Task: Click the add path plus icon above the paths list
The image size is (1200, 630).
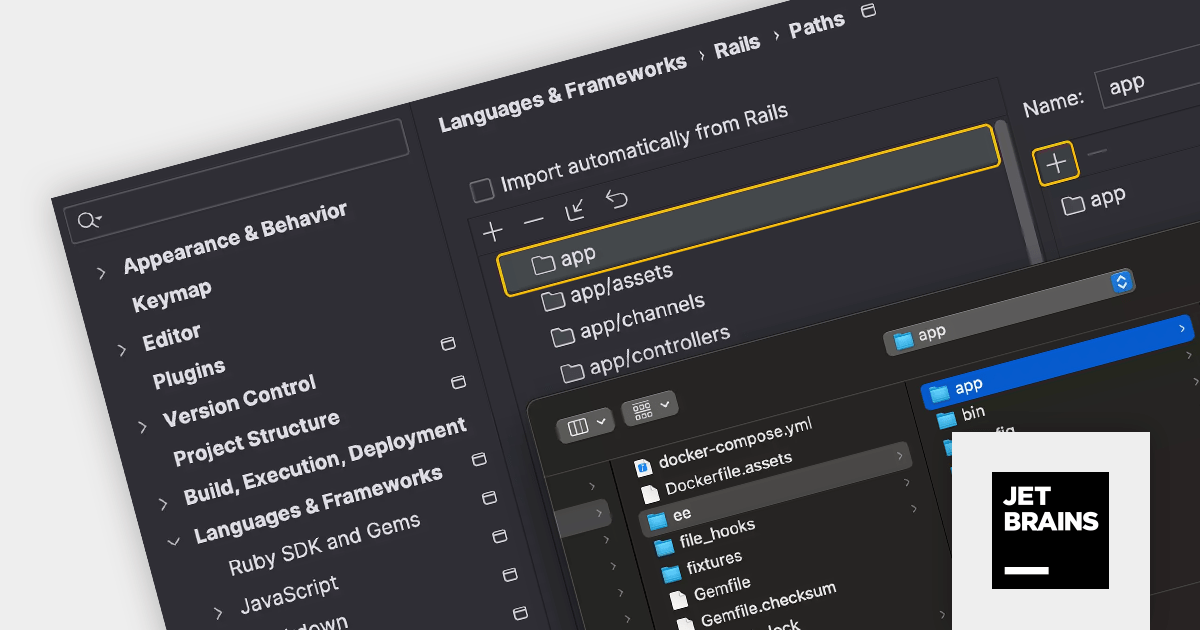Action: (x=492, y=232)
